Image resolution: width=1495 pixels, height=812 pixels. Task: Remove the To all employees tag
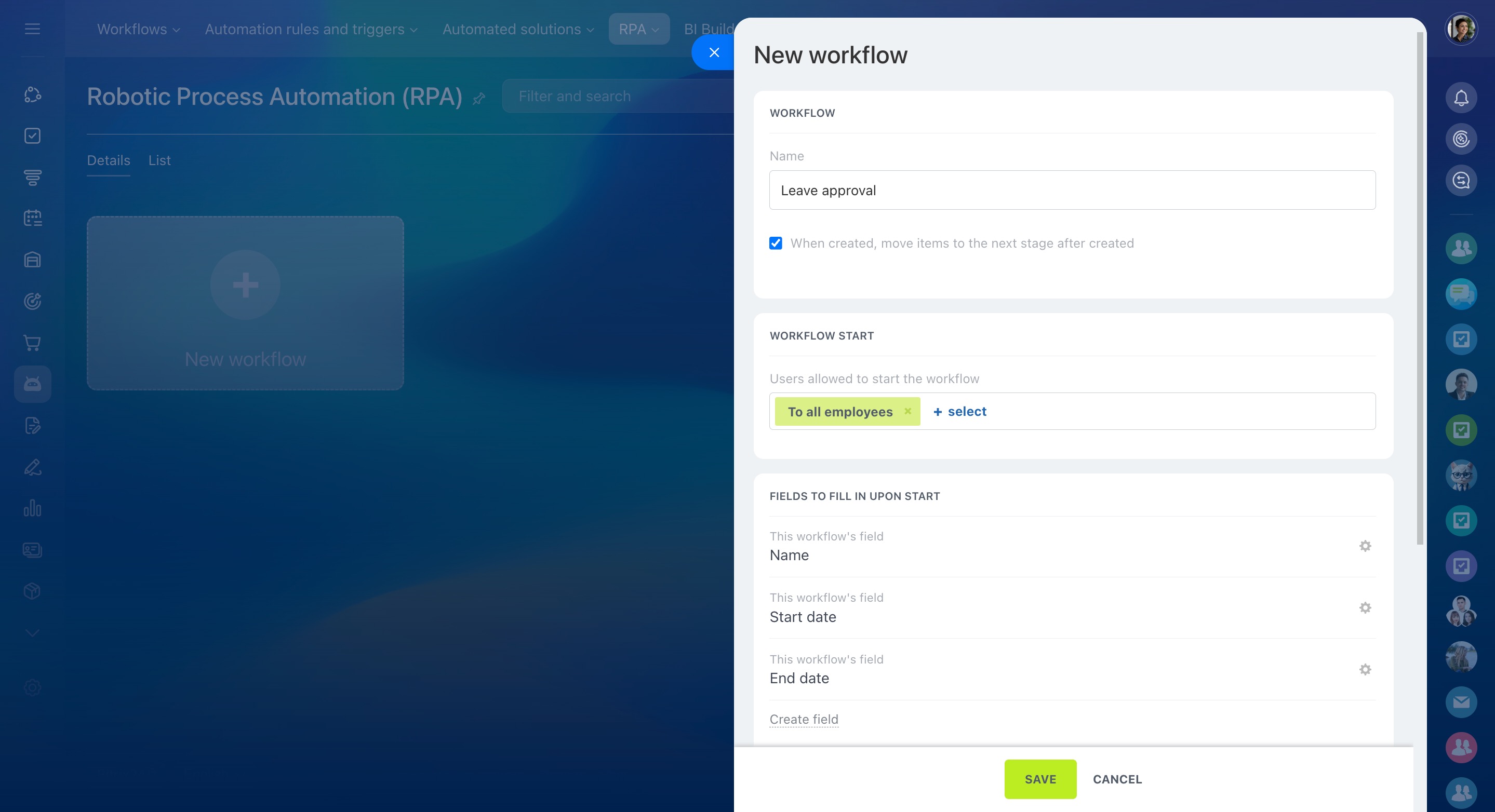click(x=907, y=411)
